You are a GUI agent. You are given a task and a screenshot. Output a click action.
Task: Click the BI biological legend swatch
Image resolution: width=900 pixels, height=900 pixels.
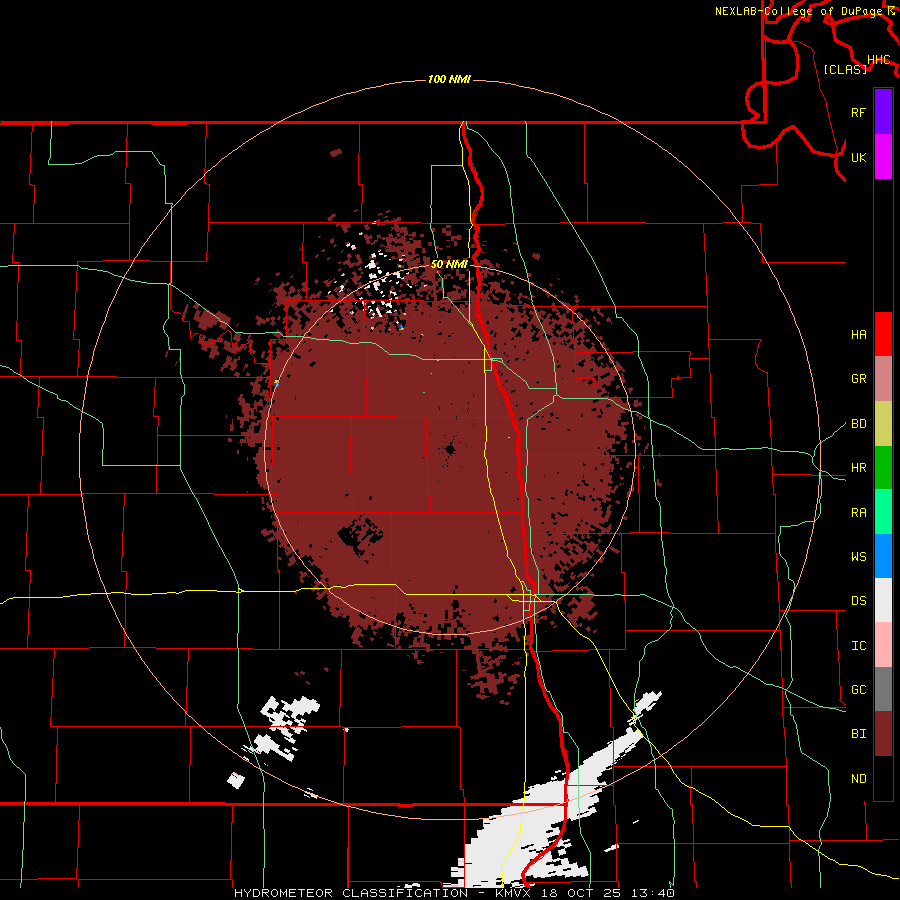(x=883, y=734)
